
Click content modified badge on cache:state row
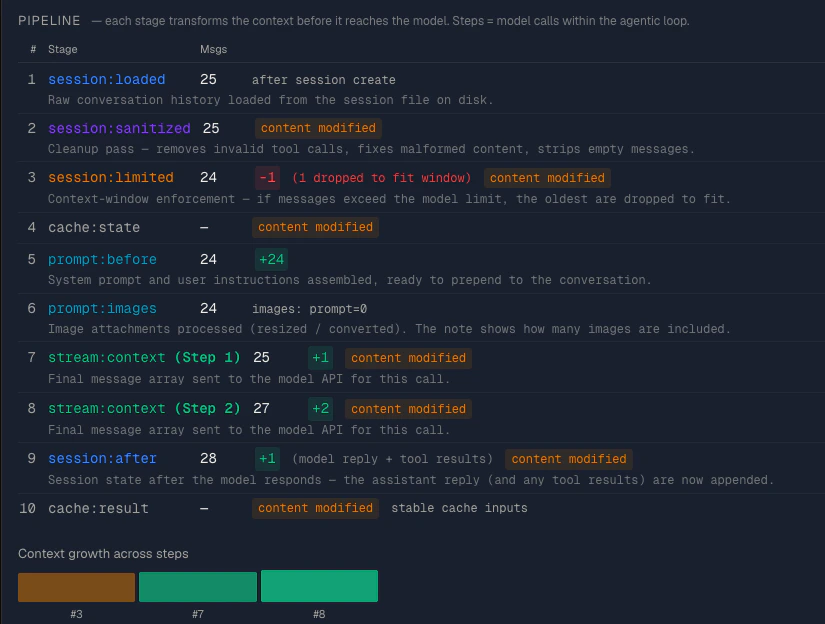(x=315, y=227)
